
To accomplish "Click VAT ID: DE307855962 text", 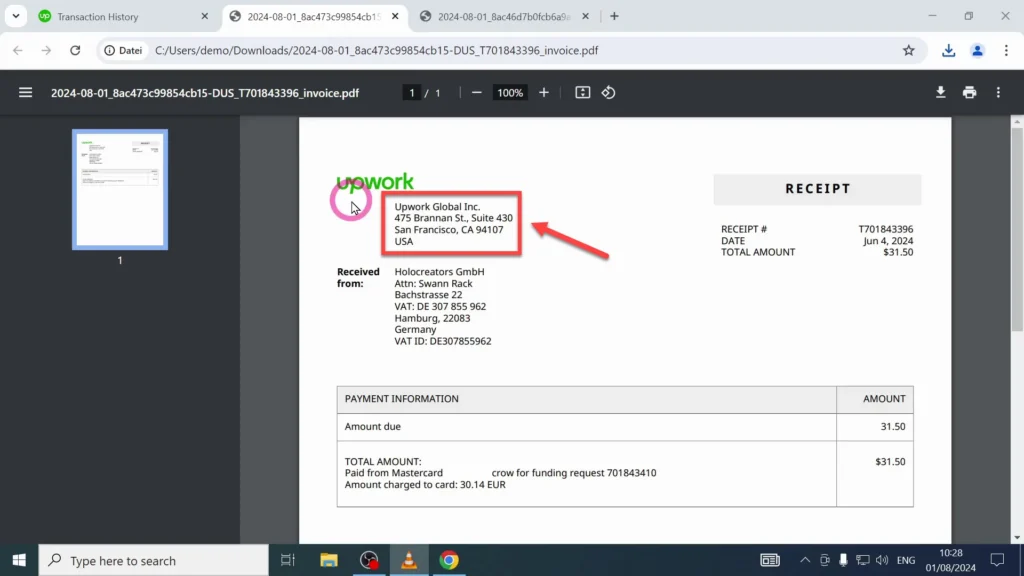I will pyautogui.click(x=443, y=341).
